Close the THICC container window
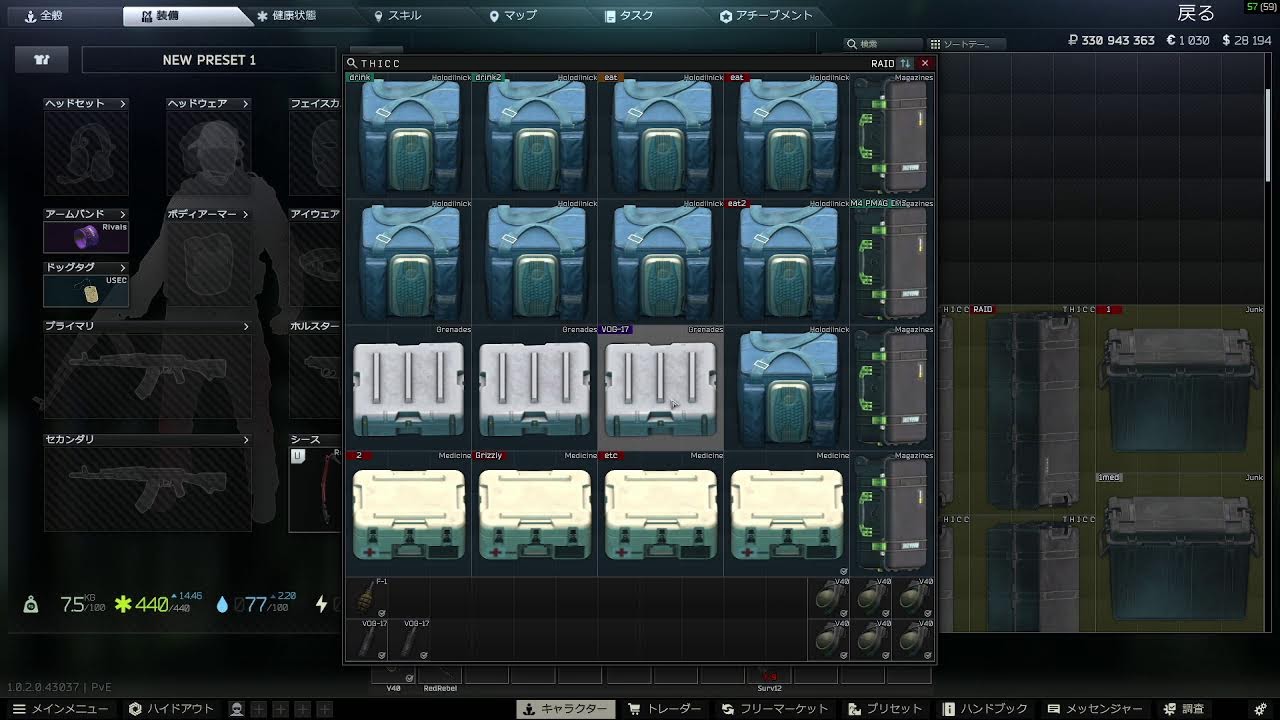 (925, 63)
